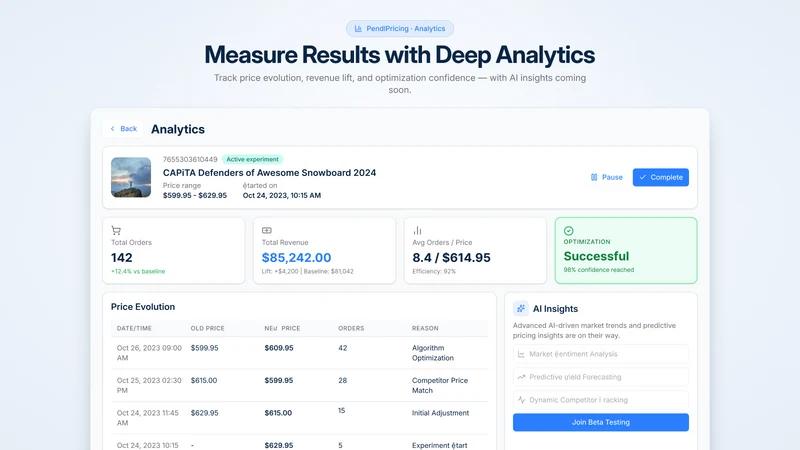Click the Oct 26, 2023 09:00 AM row date
800x450 pixels.
[x=149, y=353]
